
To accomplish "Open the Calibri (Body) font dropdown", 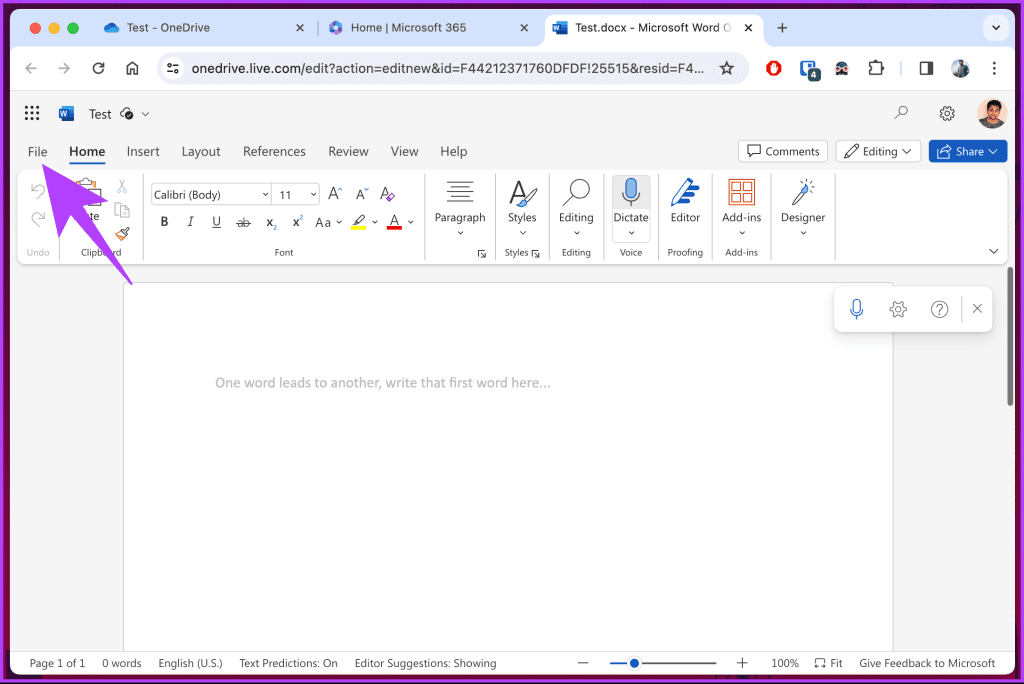I will tap(211, 195).
